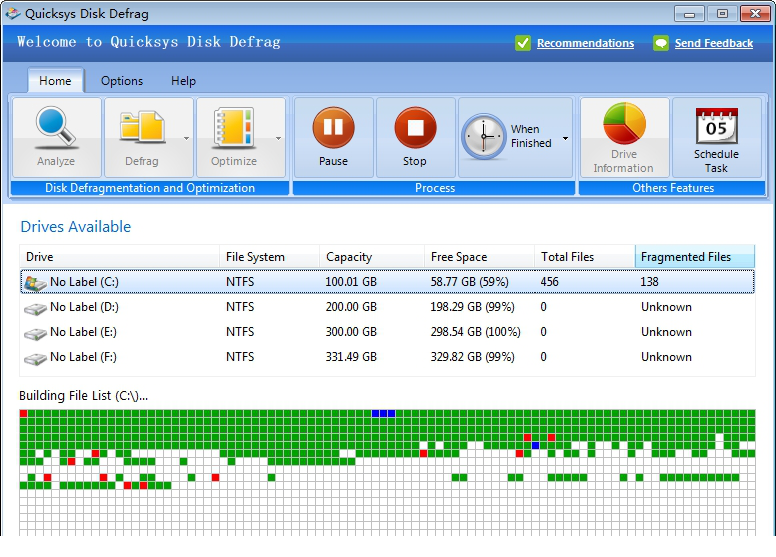Click the Windows drive icon for C:
The image size is (776, 557).
click(x=35, y=283)
